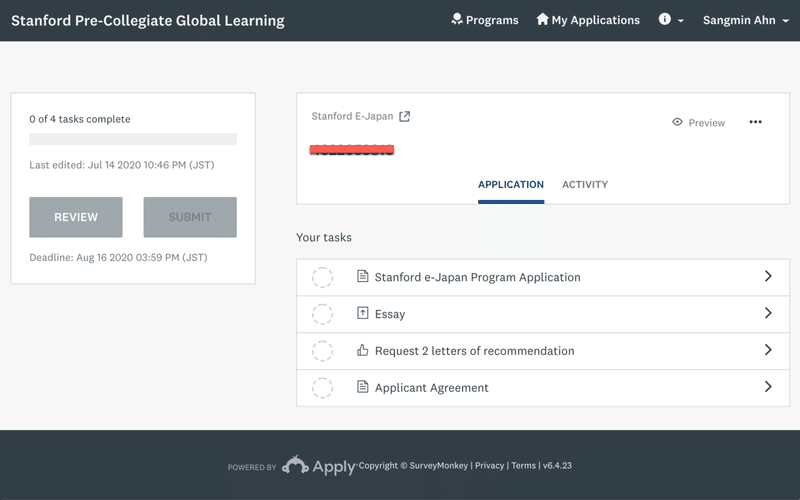Image resolution: width=800 pixels, height=500 pixels.
Task: Click status circle for Applicant Agreement task
Action: (x=322, y=388)
